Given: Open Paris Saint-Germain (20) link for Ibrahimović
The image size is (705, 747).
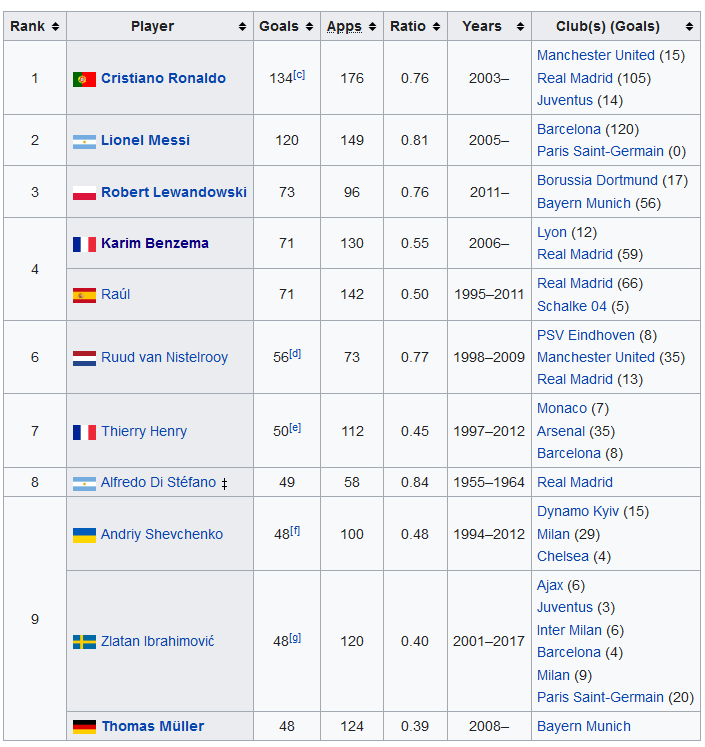Looking at the screenshot, I should click(x=600, y=697).
